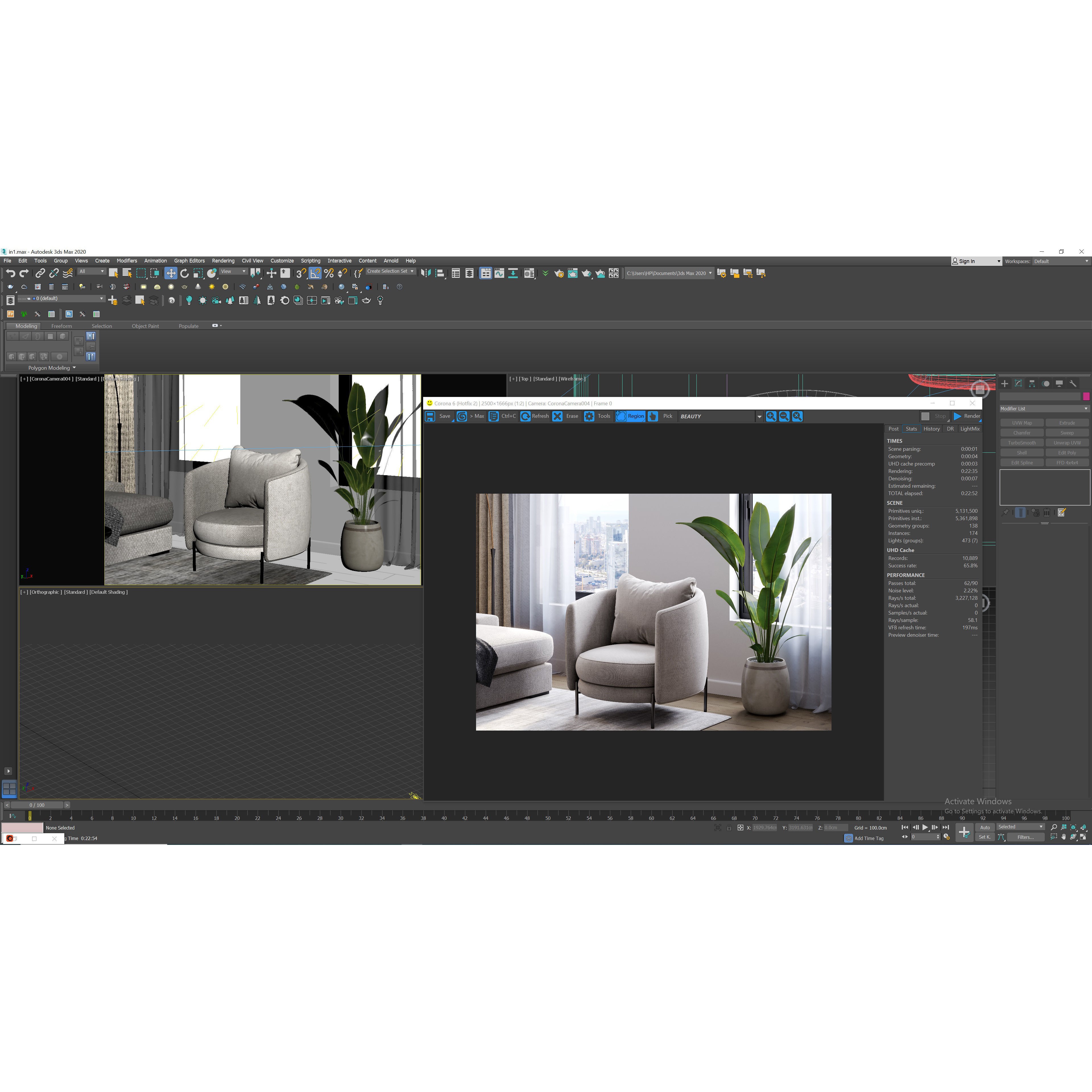Apply the Edit Poly modifier button
This screenshot has width=1092, height=1092.
[x=1067, y=452]
